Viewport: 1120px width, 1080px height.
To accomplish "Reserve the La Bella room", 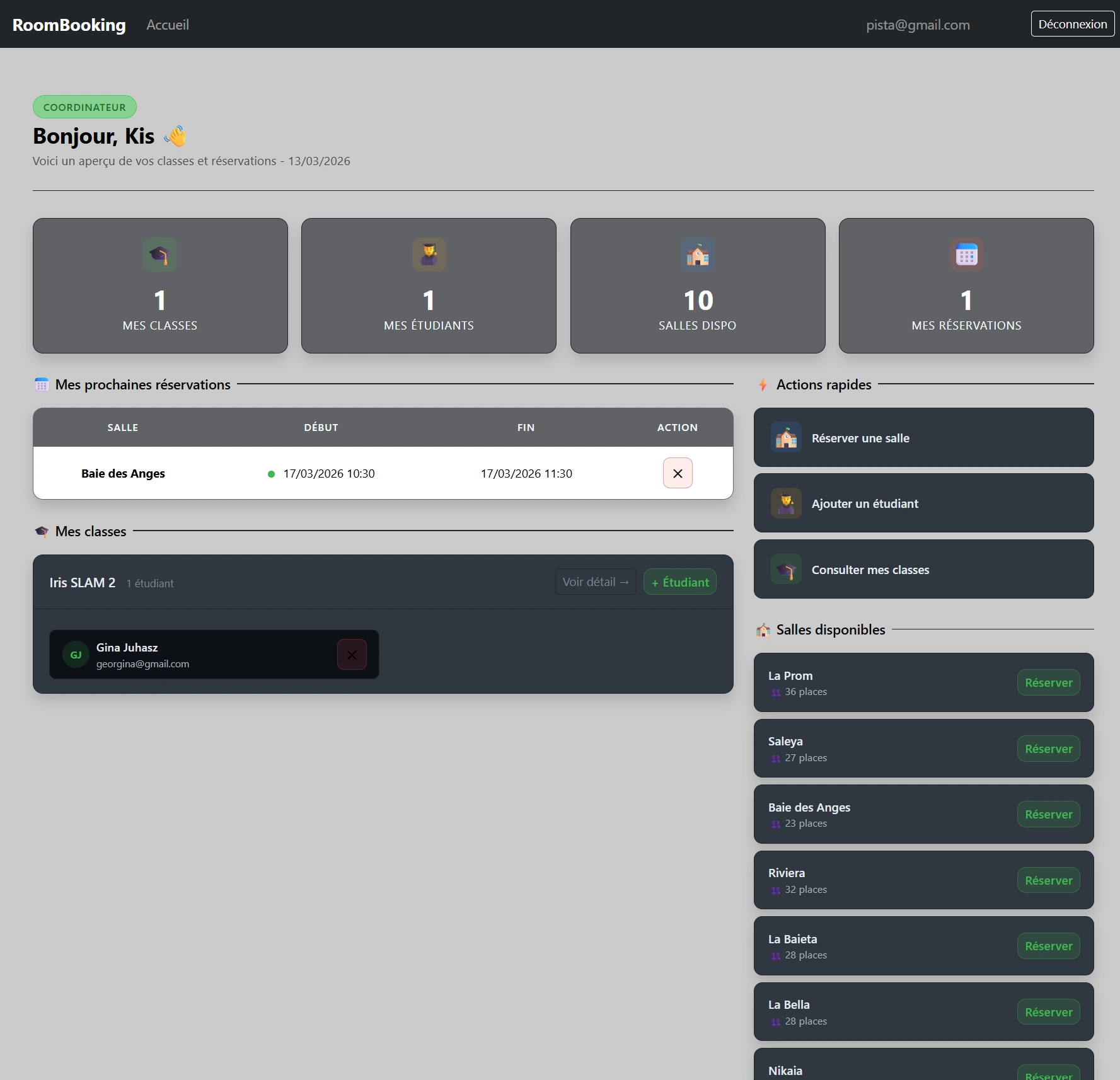I will (x=1048, y=1013).
